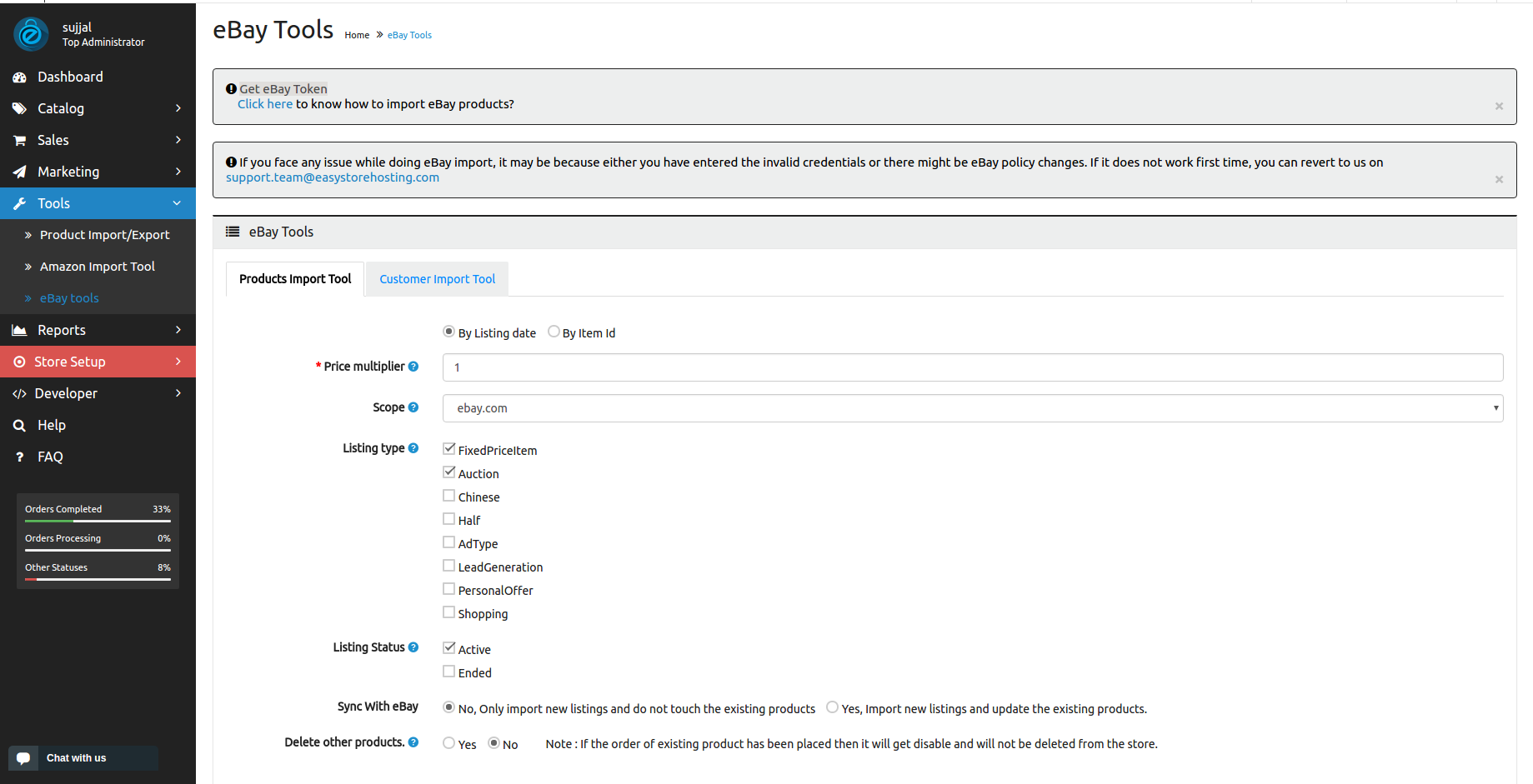Check Ended listing status
Viewport: 1533px width, 784px height.
click(449, 672)
